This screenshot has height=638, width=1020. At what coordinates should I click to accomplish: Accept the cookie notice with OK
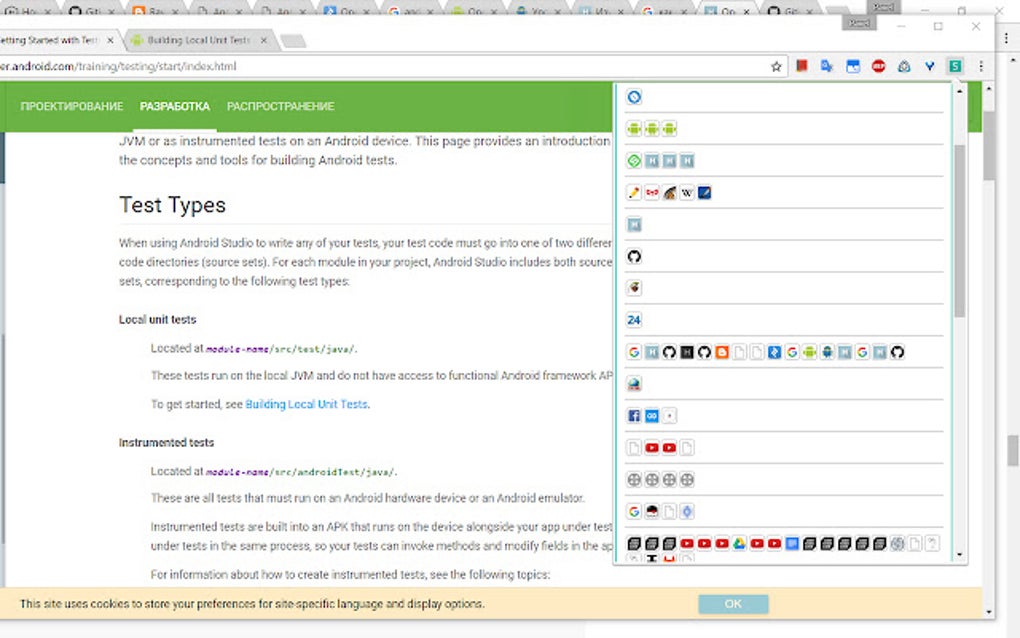732,604
